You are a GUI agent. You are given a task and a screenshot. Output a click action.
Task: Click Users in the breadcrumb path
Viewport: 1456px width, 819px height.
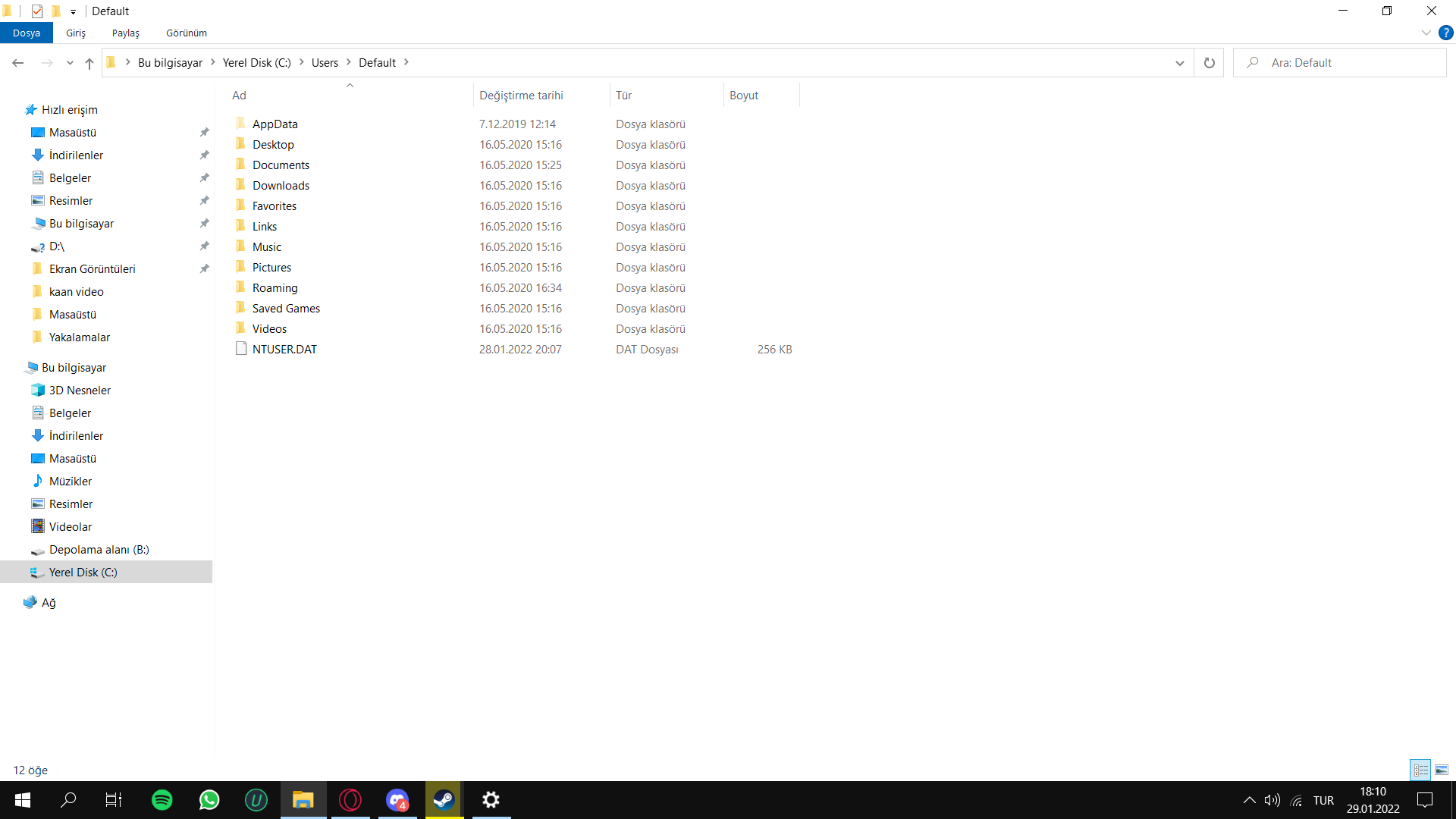pyautogui.click(x=325, y=63)
